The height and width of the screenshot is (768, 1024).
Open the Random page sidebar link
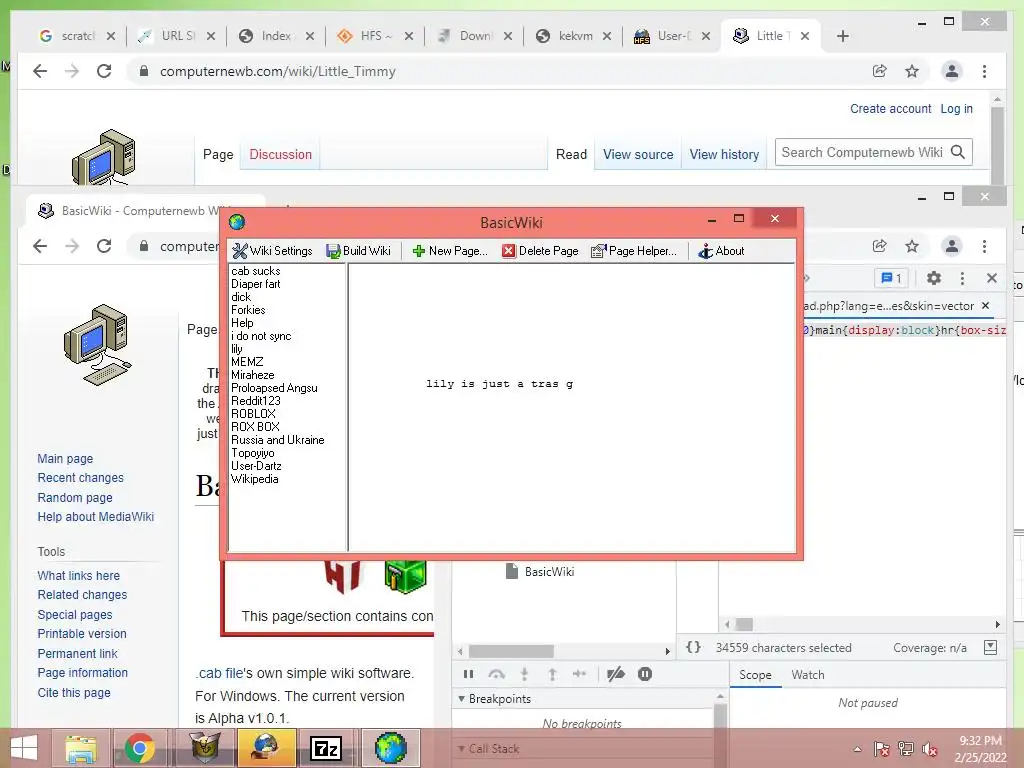pos(75,498)
